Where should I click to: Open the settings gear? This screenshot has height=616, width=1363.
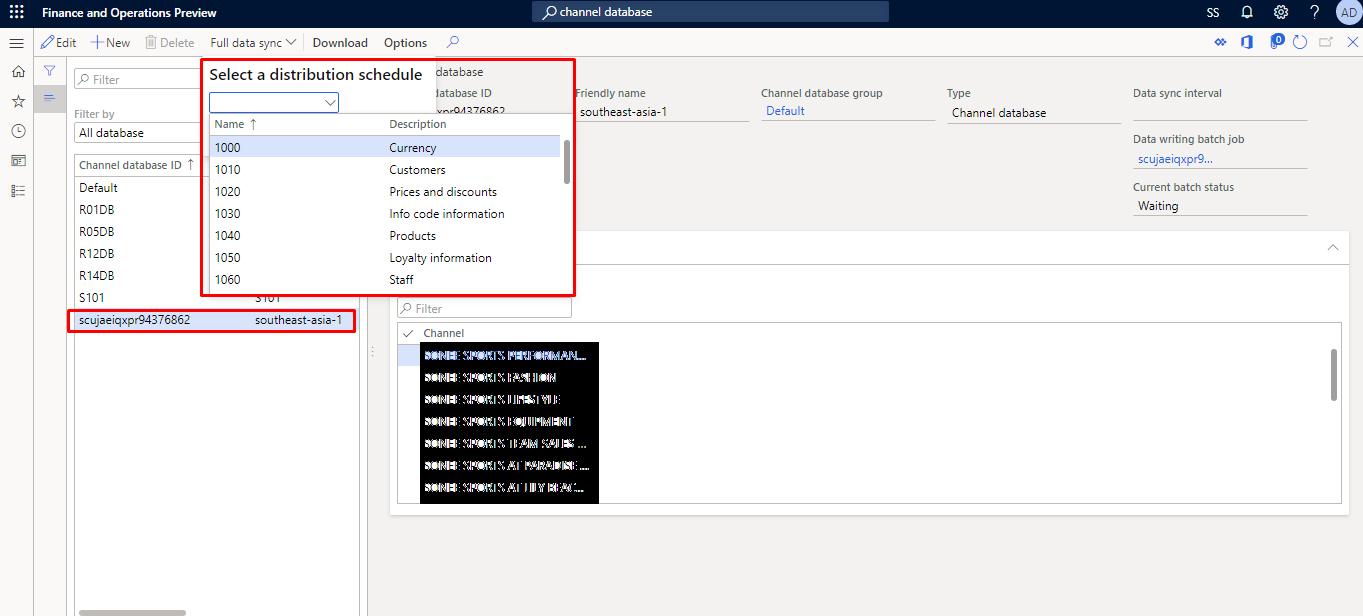(x=1281, y=13)
